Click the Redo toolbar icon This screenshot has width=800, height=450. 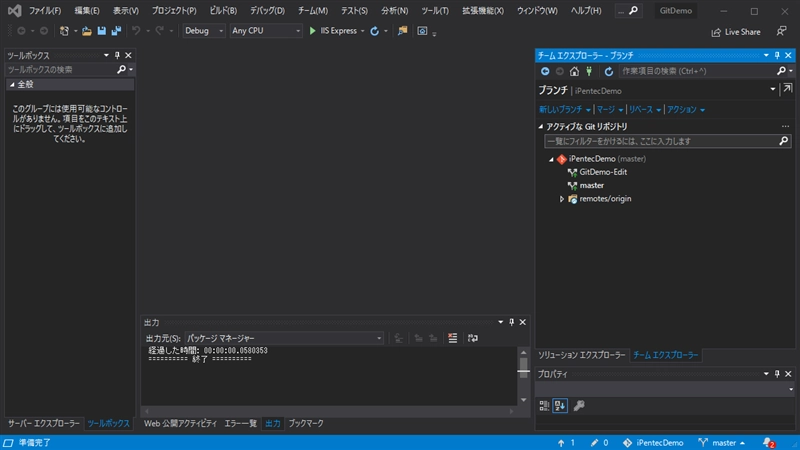[159, 31]
